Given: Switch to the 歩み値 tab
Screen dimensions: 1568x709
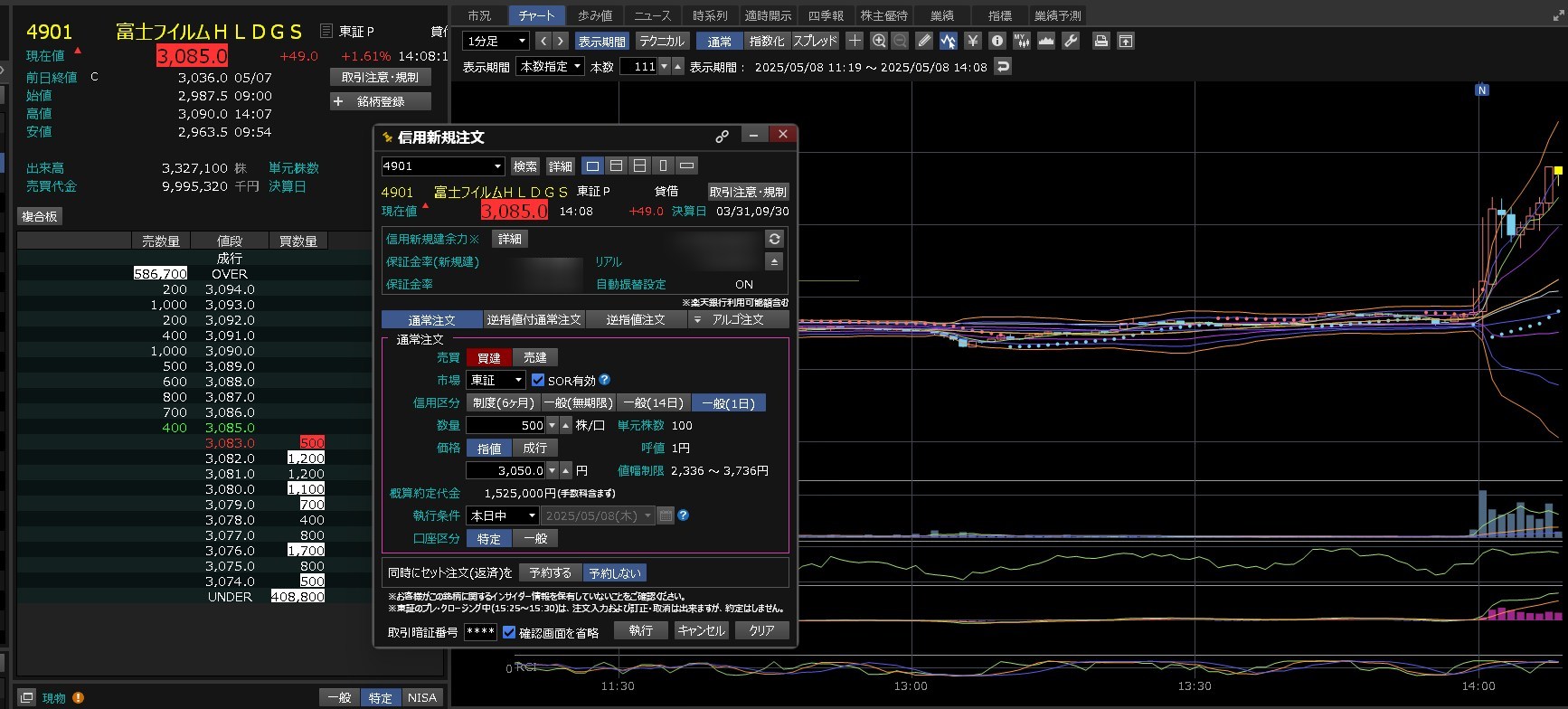Looking at the screenshot, I should pos(595,15).
